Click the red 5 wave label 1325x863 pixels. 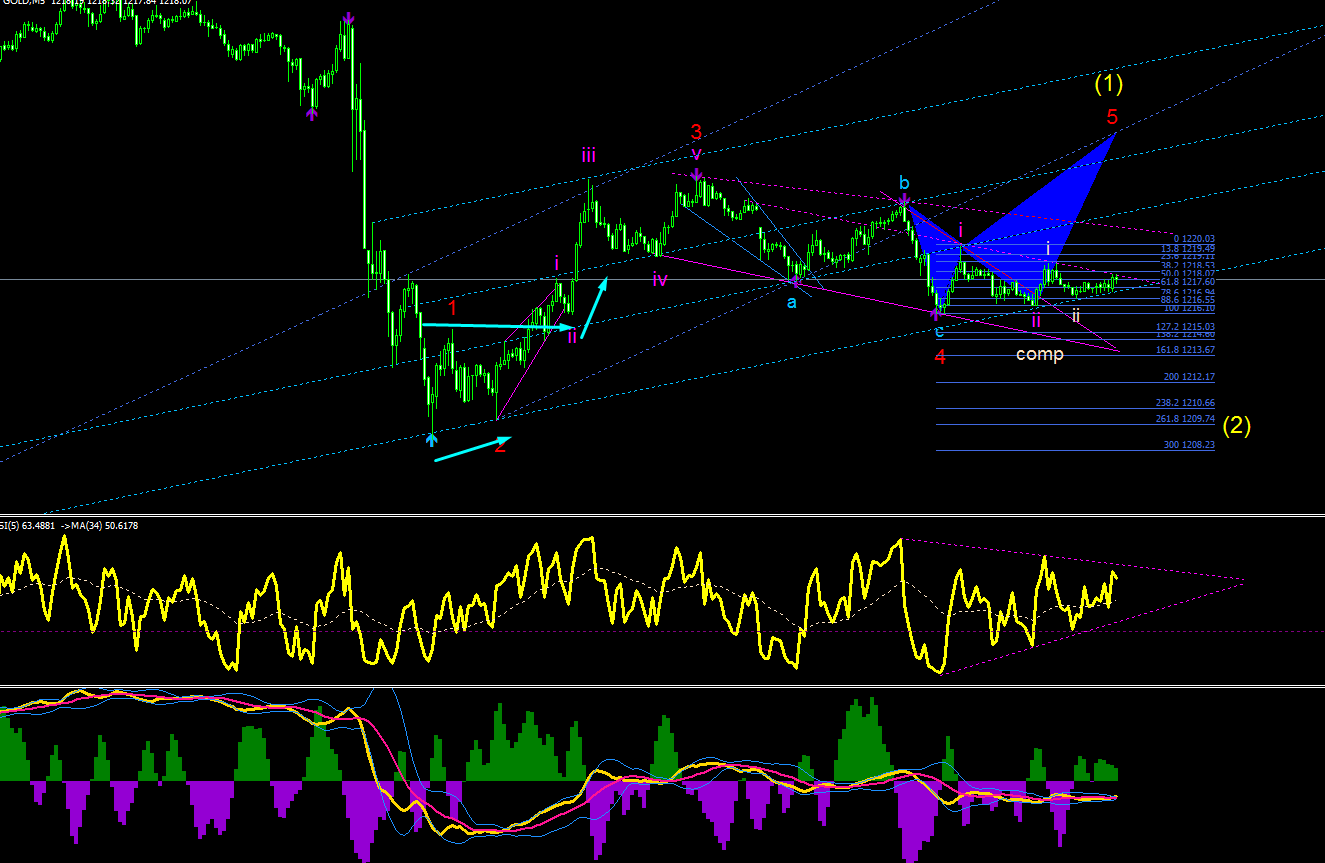tap(1112, 118)
